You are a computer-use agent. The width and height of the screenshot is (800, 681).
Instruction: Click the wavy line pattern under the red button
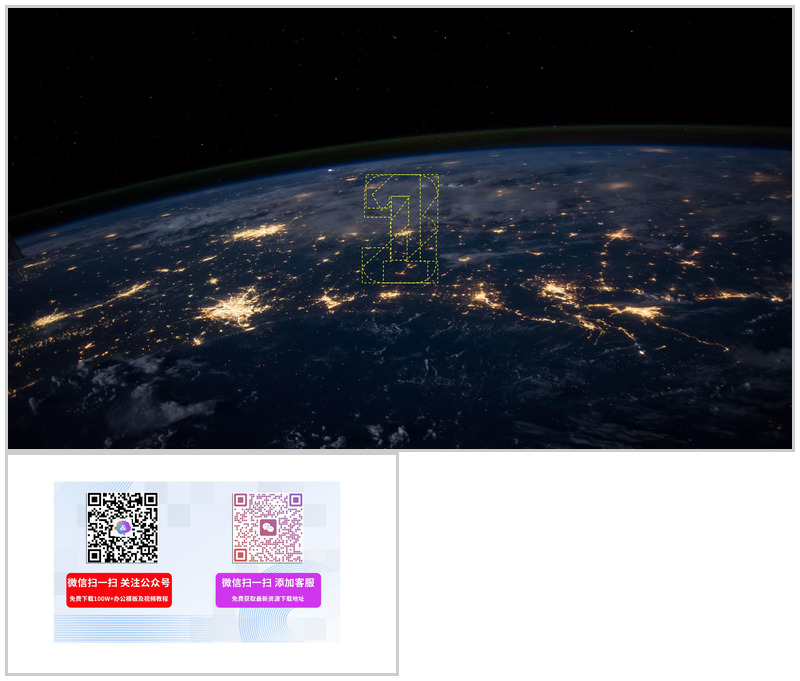click(120, 628)
